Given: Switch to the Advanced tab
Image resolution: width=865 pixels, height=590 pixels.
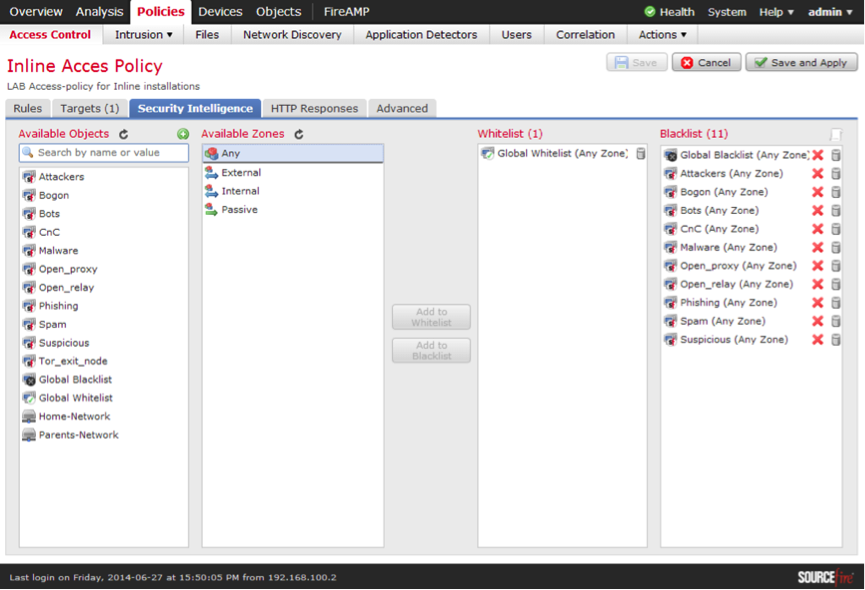Looking at the screenshot, I should (402, 109).
